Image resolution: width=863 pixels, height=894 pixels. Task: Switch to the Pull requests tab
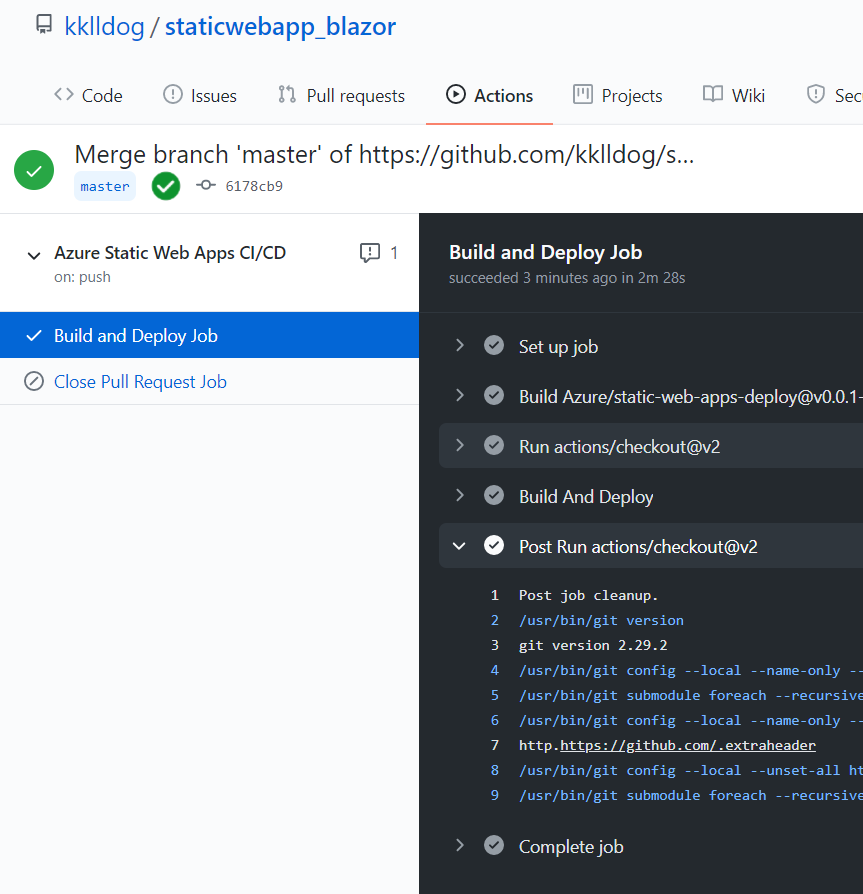click(341, 95)
